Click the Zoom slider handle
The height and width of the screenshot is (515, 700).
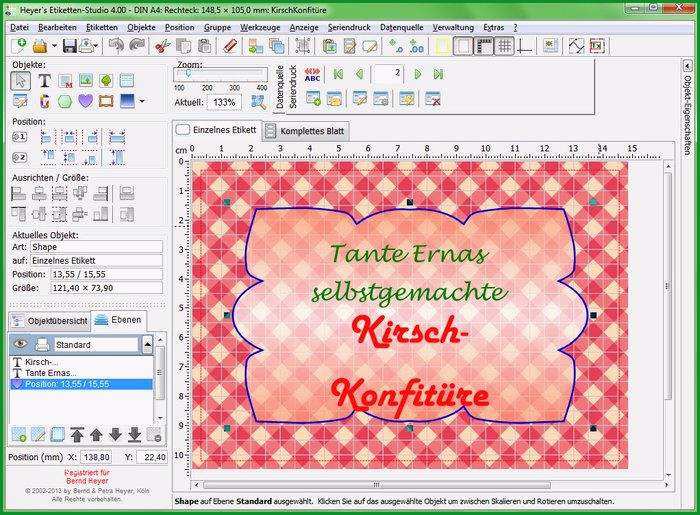(x=188, y=73)
